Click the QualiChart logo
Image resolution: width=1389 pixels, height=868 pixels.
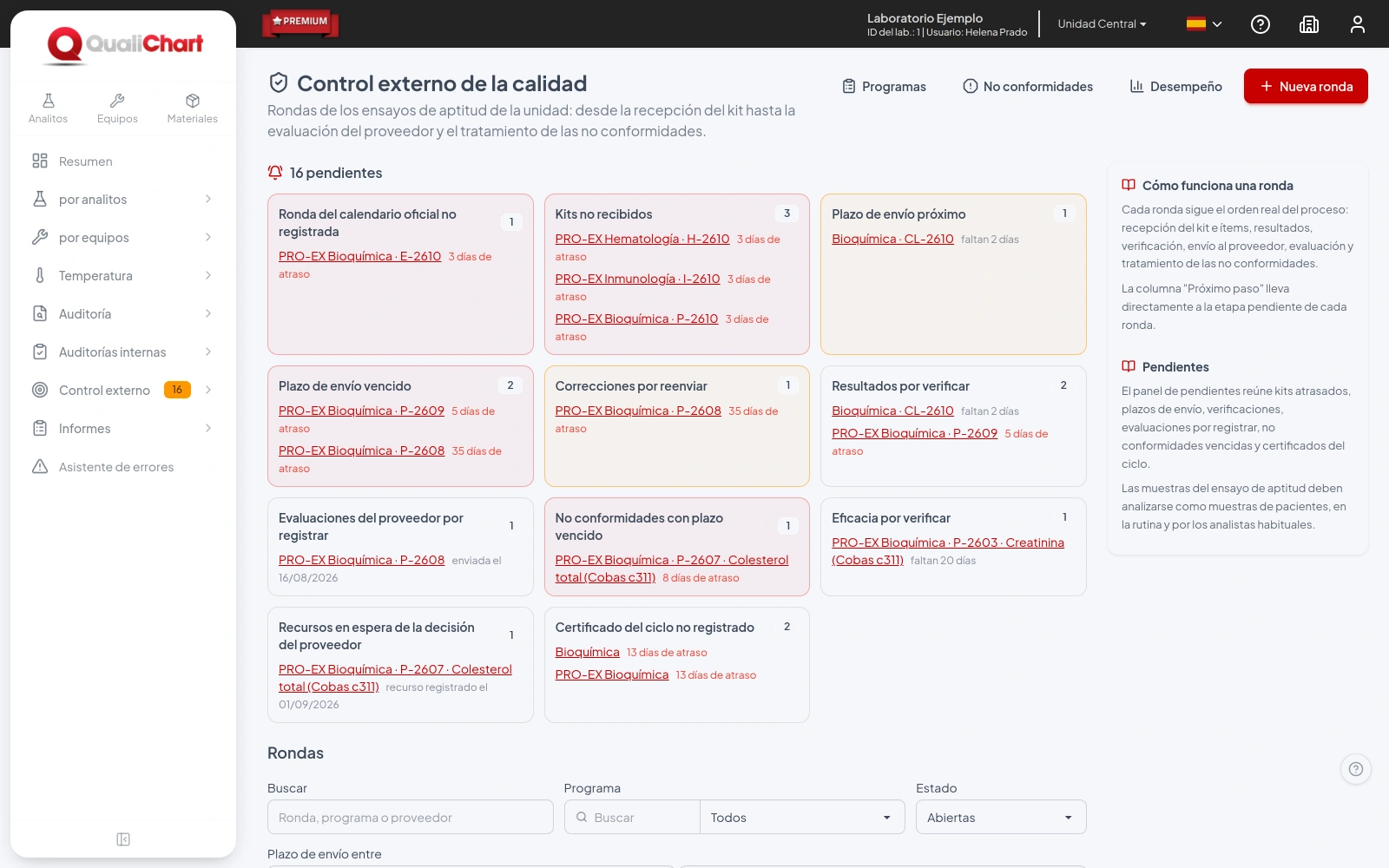123,45
